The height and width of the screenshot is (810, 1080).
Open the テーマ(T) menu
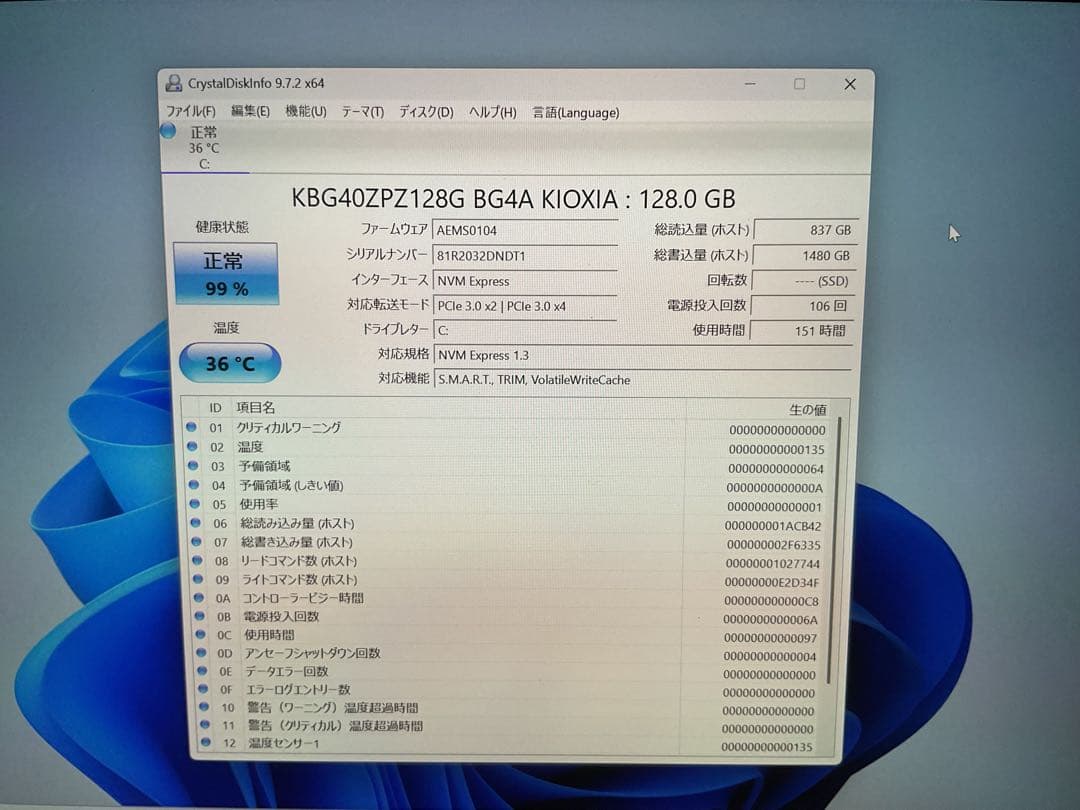(362, 112)
